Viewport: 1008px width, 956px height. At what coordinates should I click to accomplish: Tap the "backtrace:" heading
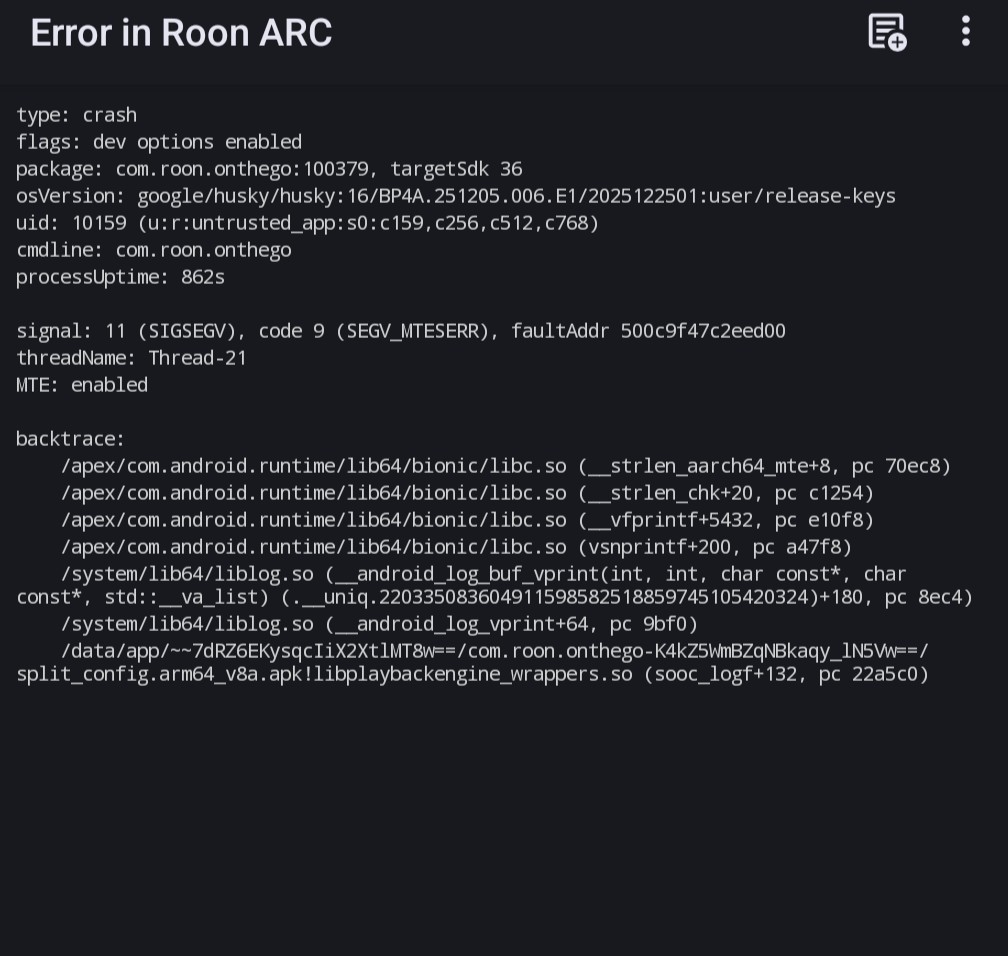point(71,439)
